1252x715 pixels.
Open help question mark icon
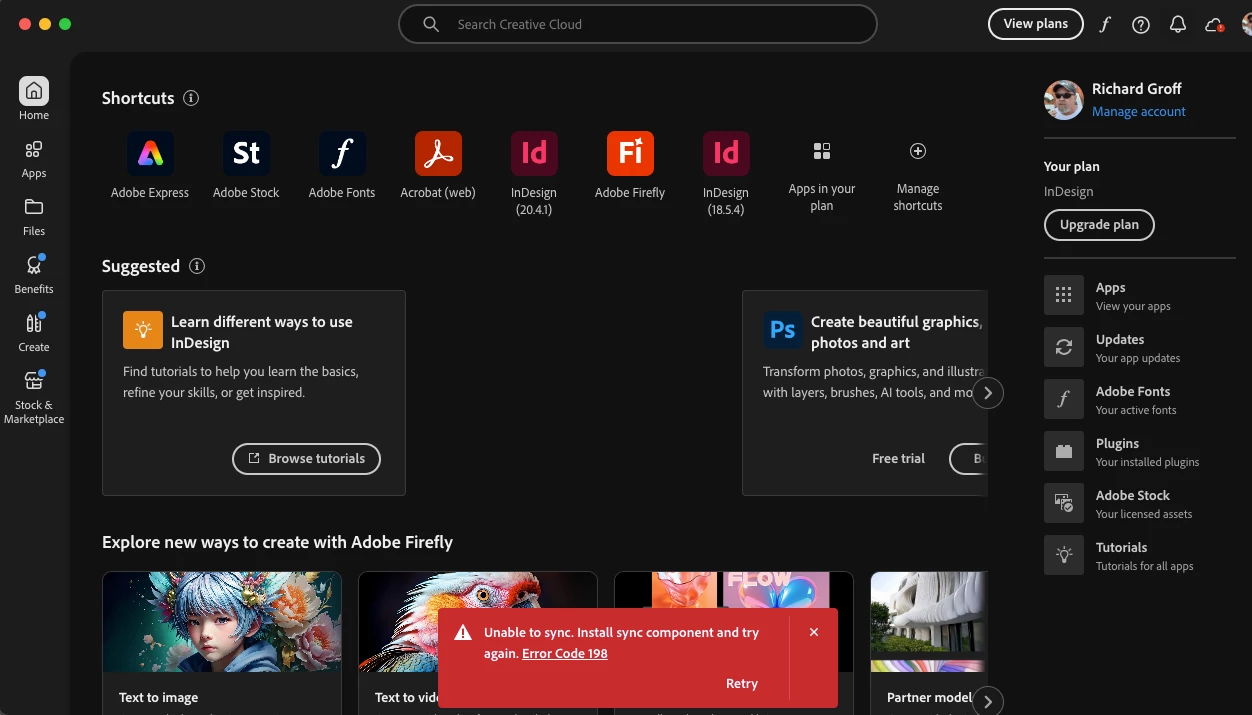click(x=1141, y=24)
